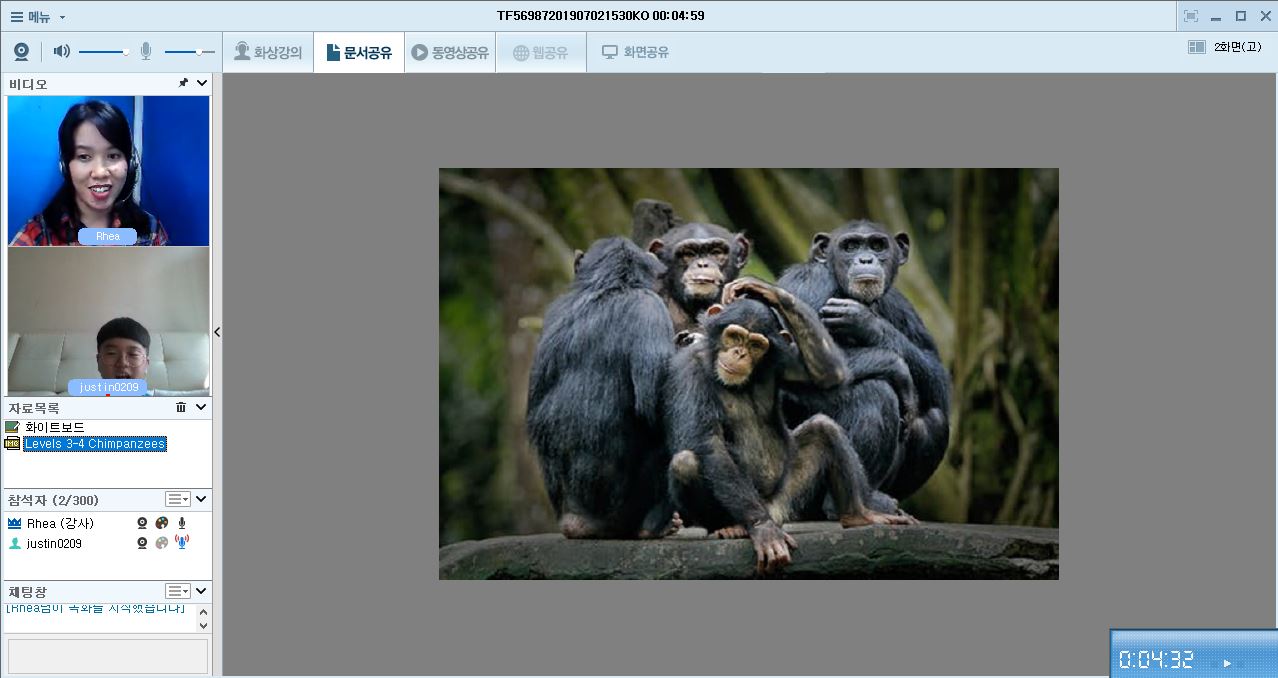This screenshot has width=1278, height=678.
Task: Pin the 비디오 video panel
Action: point(183,84)
